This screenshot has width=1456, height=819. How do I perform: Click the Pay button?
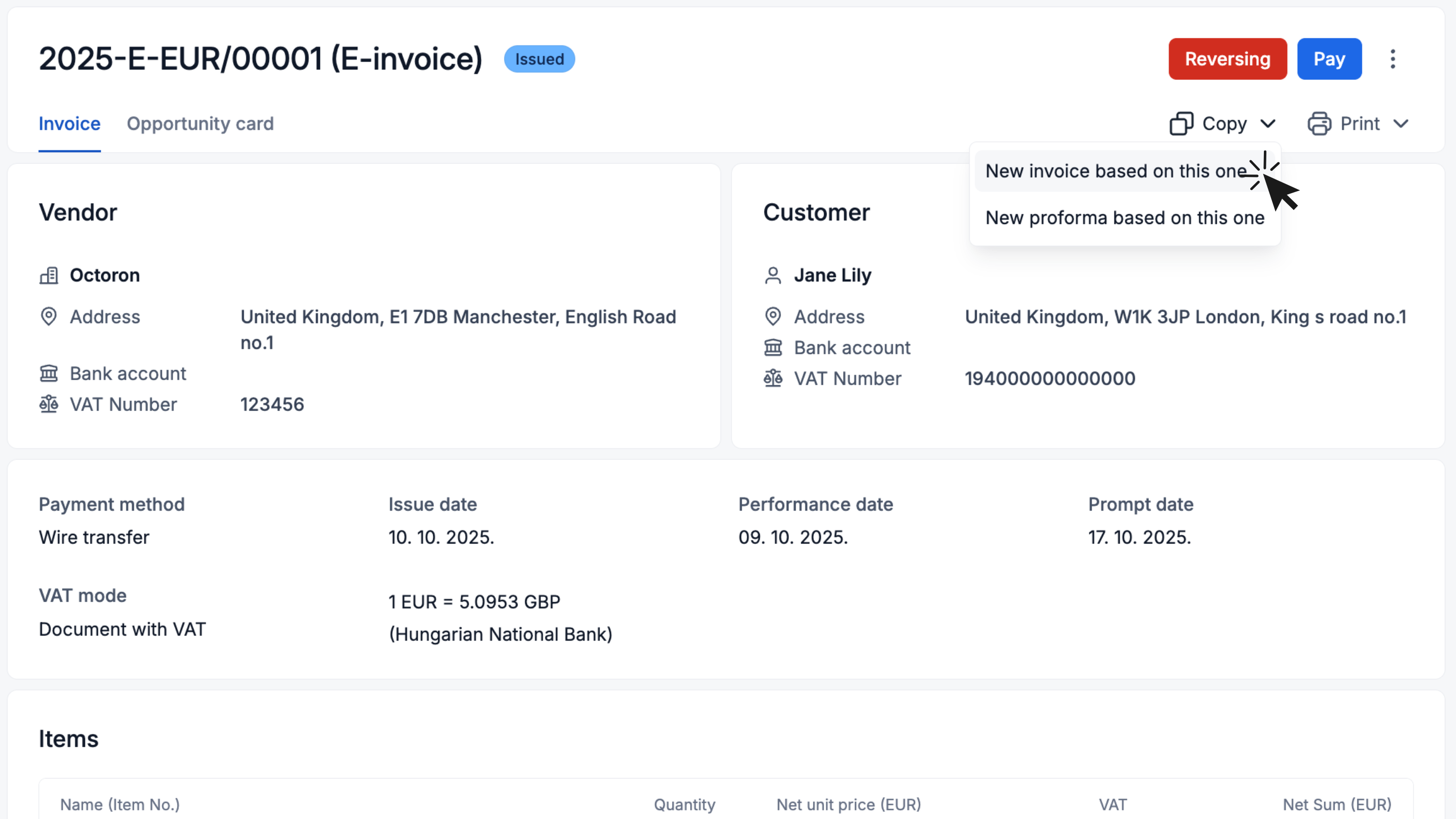click(1330, 58)
